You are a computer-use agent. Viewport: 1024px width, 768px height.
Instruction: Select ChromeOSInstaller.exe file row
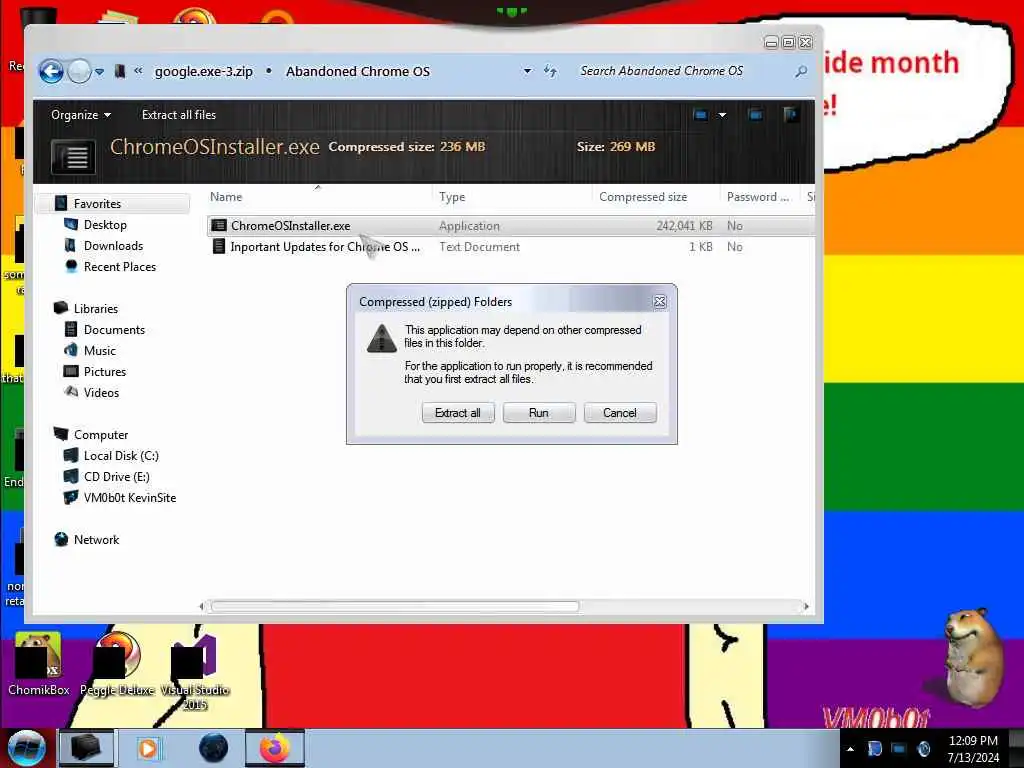click(x=510, y=225)
